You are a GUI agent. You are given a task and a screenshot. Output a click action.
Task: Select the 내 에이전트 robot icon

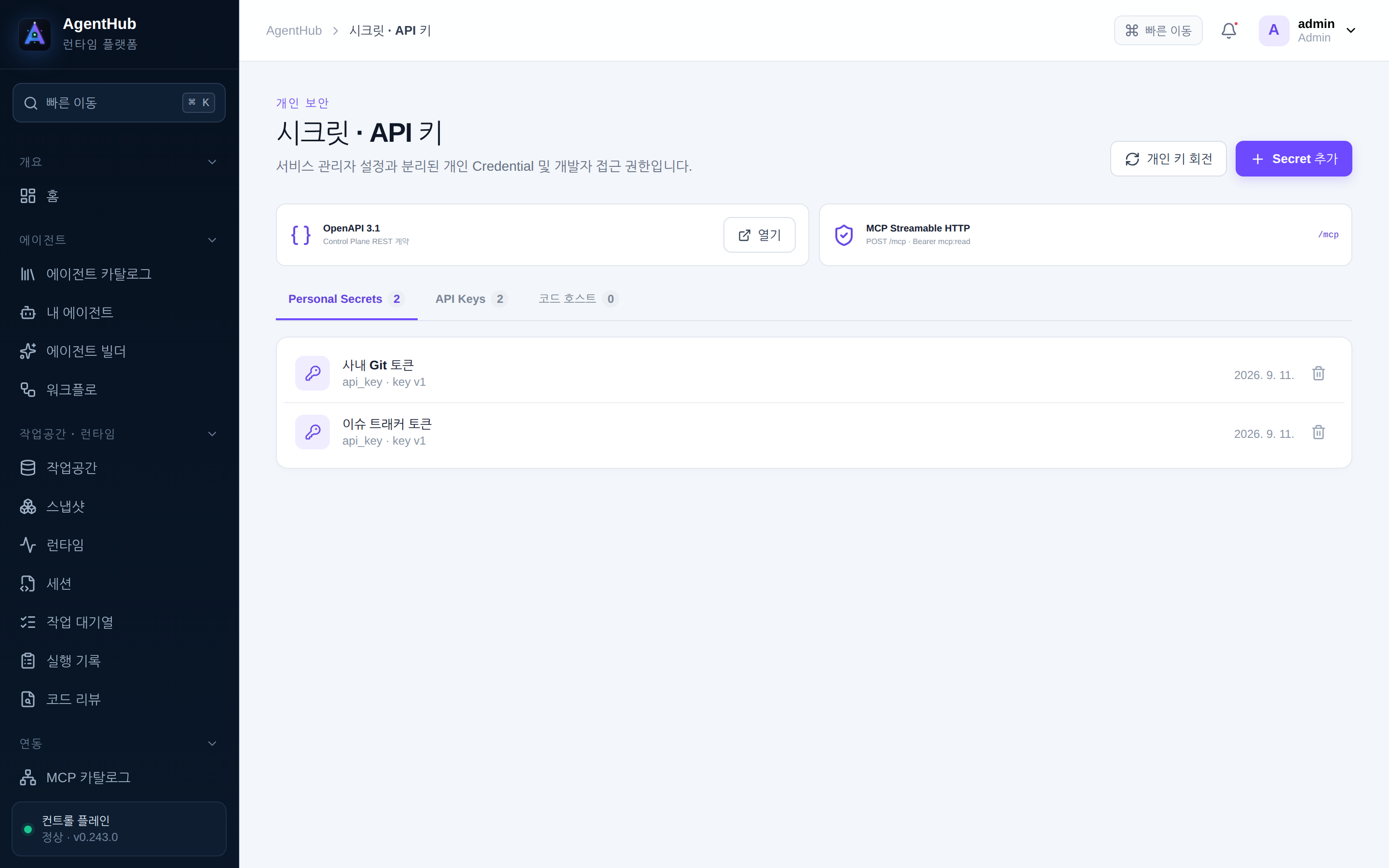27,312
